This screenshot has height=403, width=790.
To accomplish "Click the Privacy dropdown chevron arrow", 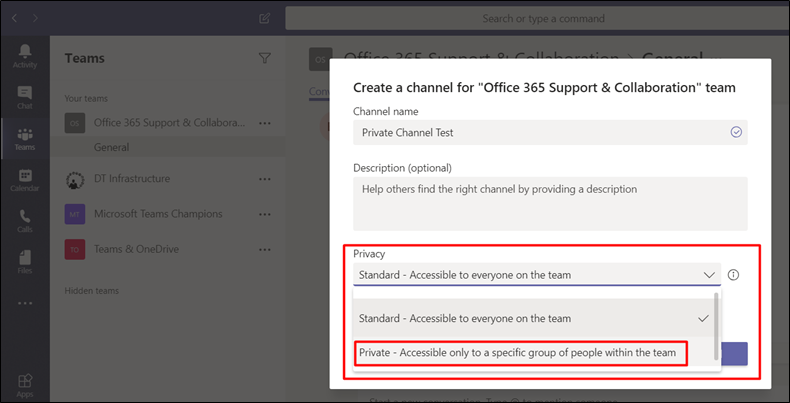I will pyautogui.click(x=709, y=275).
